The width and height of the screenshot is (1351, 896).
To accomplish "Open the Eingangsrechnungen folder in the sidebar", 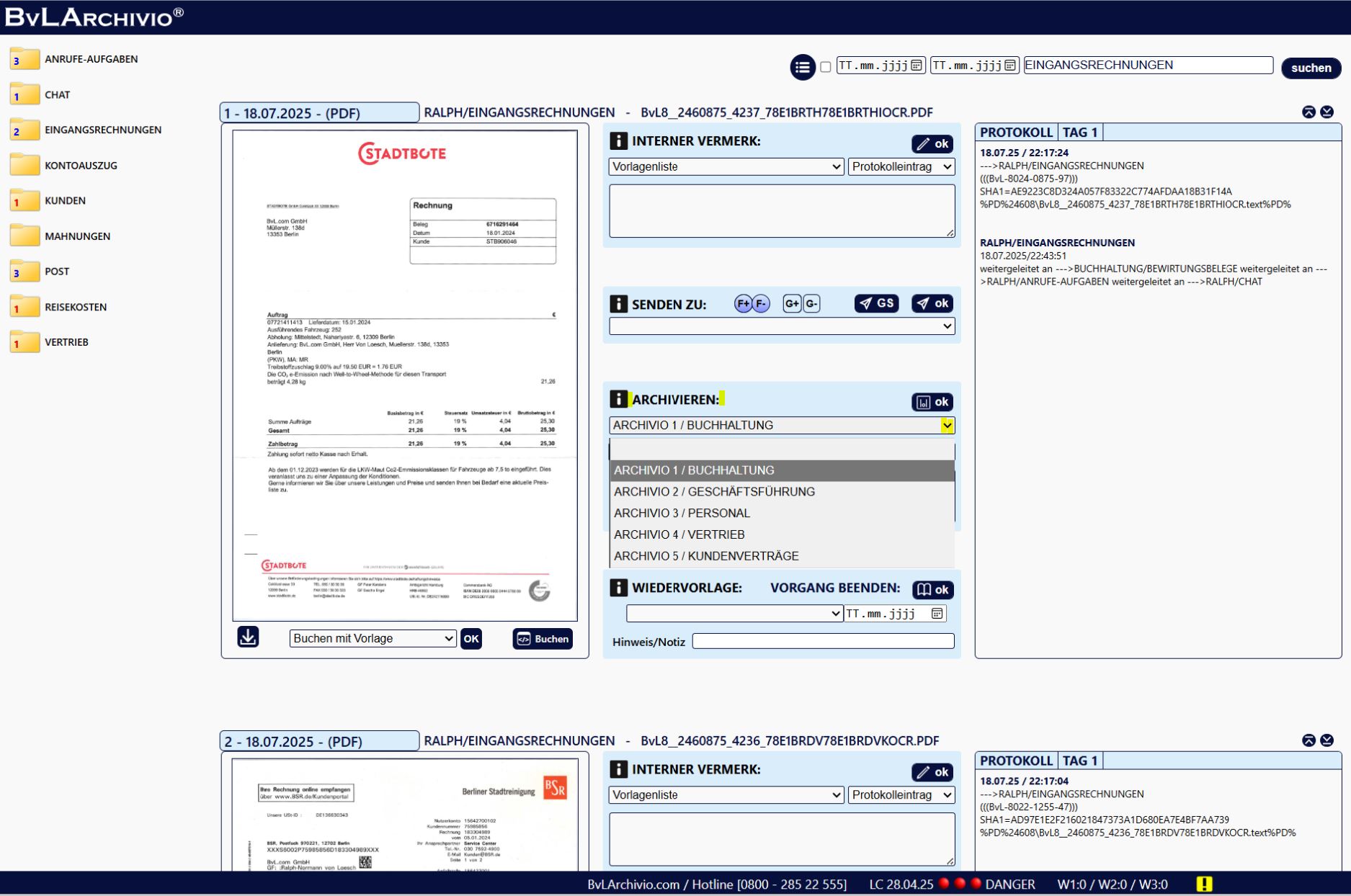I will tap(102, 130).
